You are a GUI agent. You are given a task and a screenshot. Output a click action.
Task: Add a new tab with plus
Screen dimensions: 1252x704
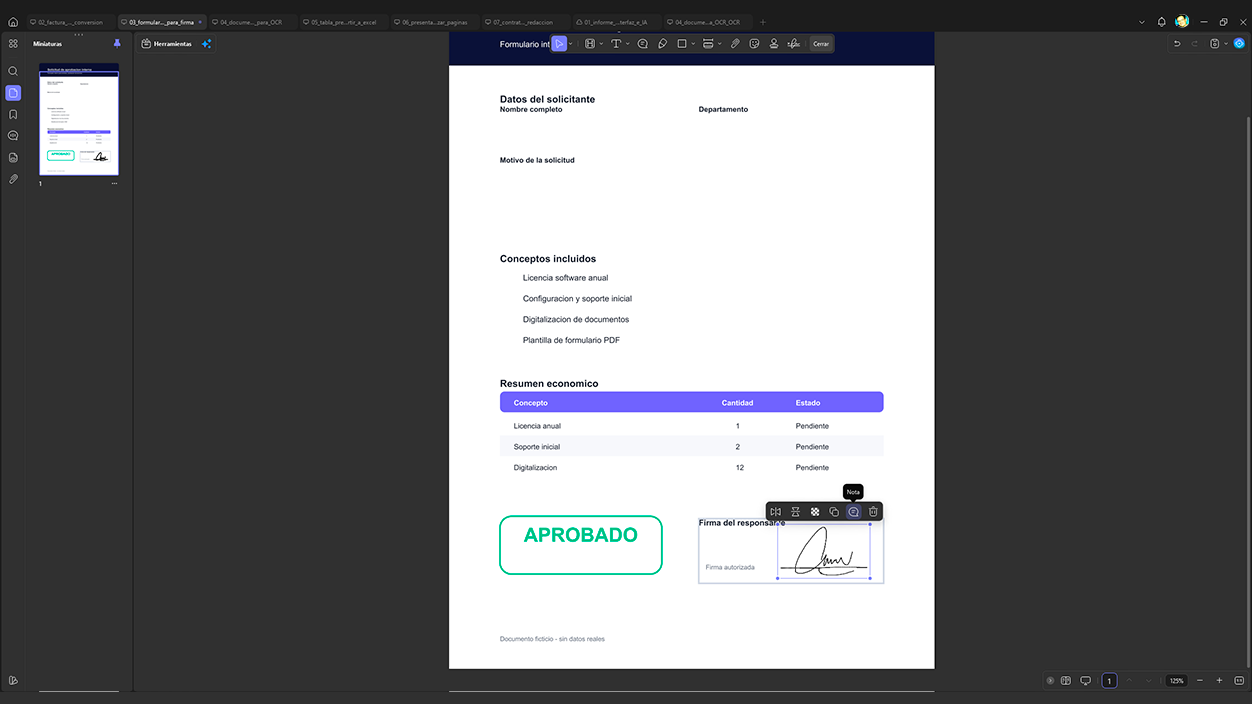tap(763, 22)
